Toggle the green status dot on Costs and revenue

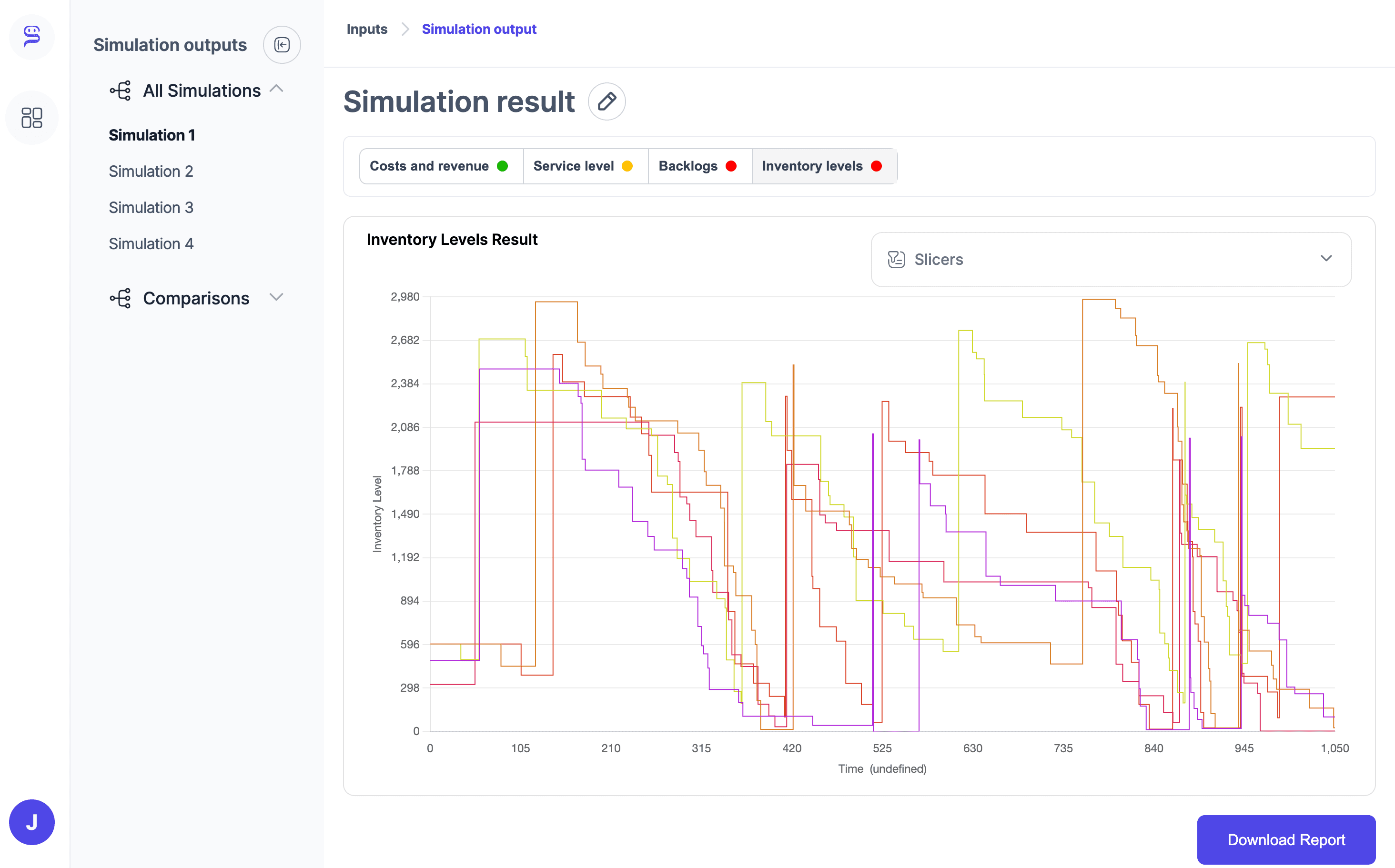tap(503, 166)
